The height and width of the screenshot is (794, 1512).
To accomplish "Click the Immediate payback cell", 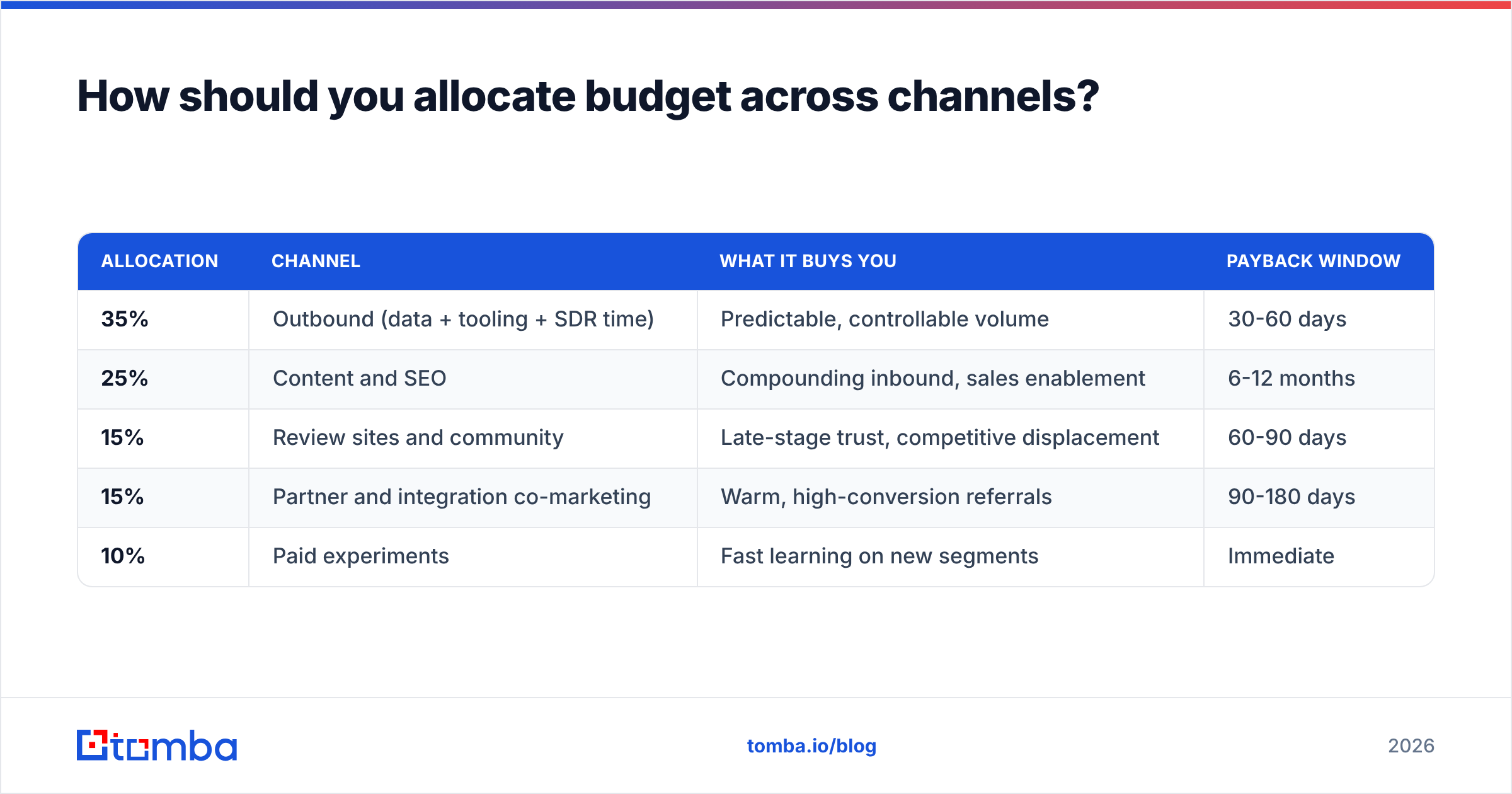I will (x=1319, y=556).
